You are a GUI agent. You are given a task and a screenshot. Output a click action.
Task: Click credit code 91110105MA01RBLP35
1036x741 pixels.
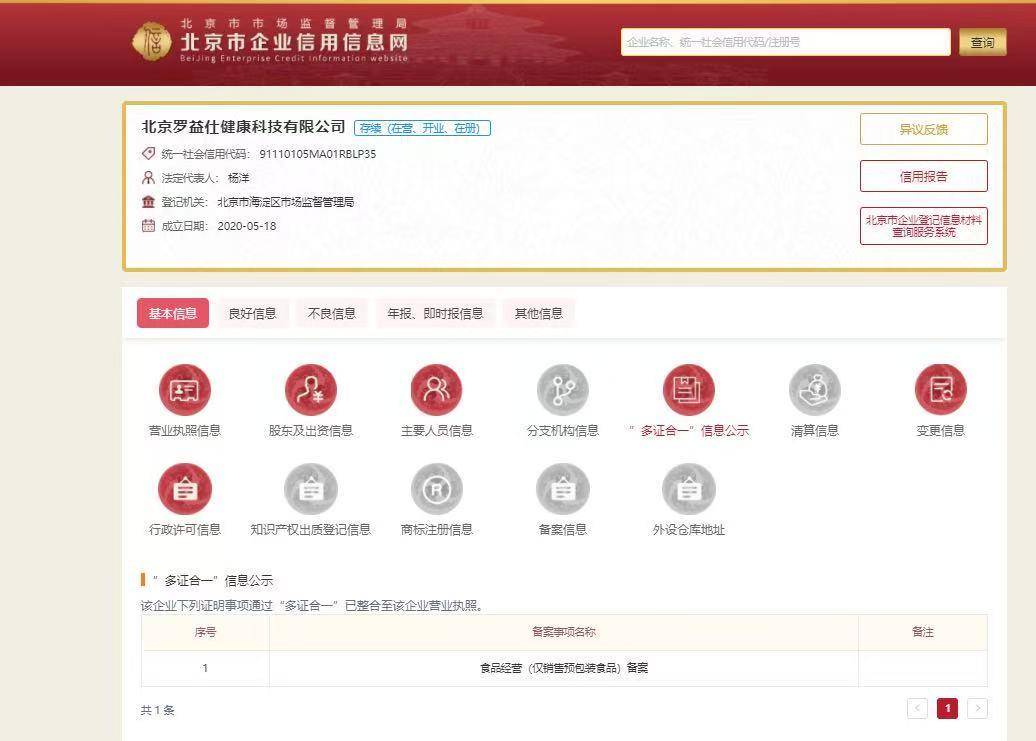coord(318,154)
